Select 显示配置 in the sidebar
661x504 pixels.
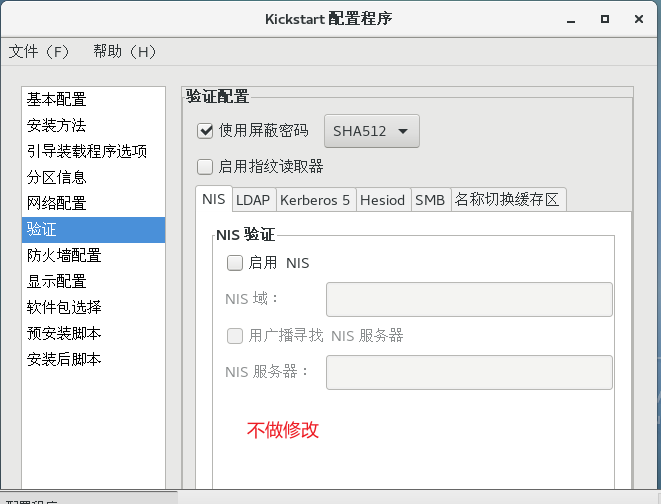point(93,281)
